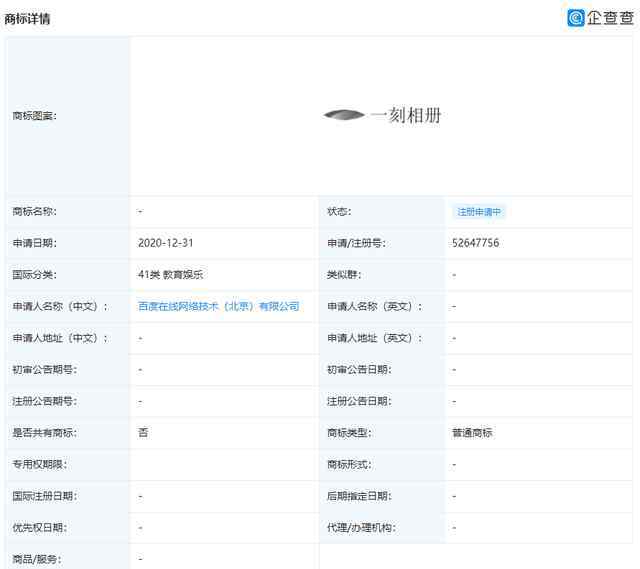
Task: Click the 是否共有商标 label
Action: [44, 433]
